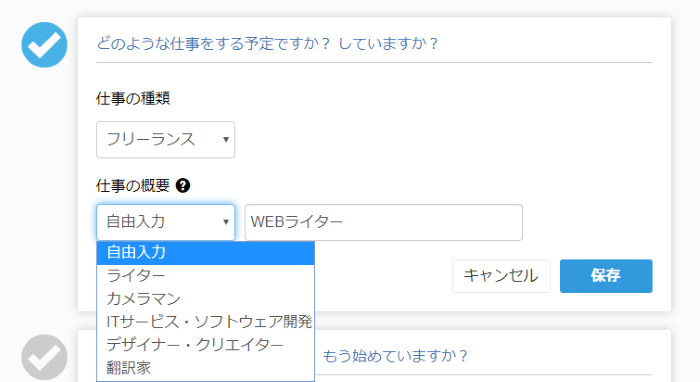Click the gray checkmark step icon
The image size is (700, 382).
pos(44,357)
